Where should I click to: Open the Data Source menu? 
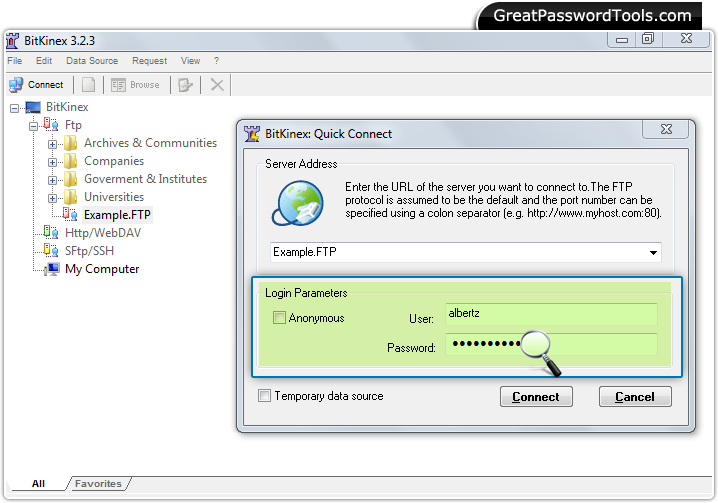pos(92,60)
